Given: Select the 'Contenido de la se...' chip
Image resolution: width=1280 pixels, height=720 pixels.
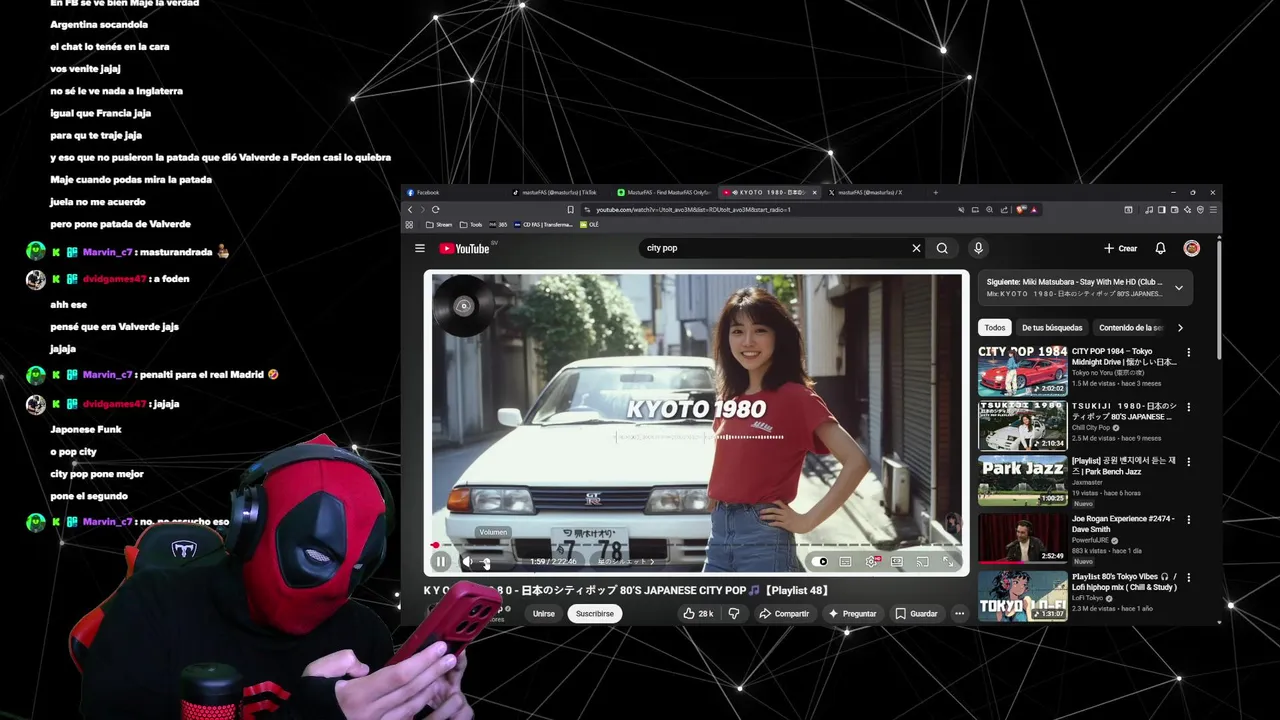Looking at the screenshot, I should (x=1131, y=327).
